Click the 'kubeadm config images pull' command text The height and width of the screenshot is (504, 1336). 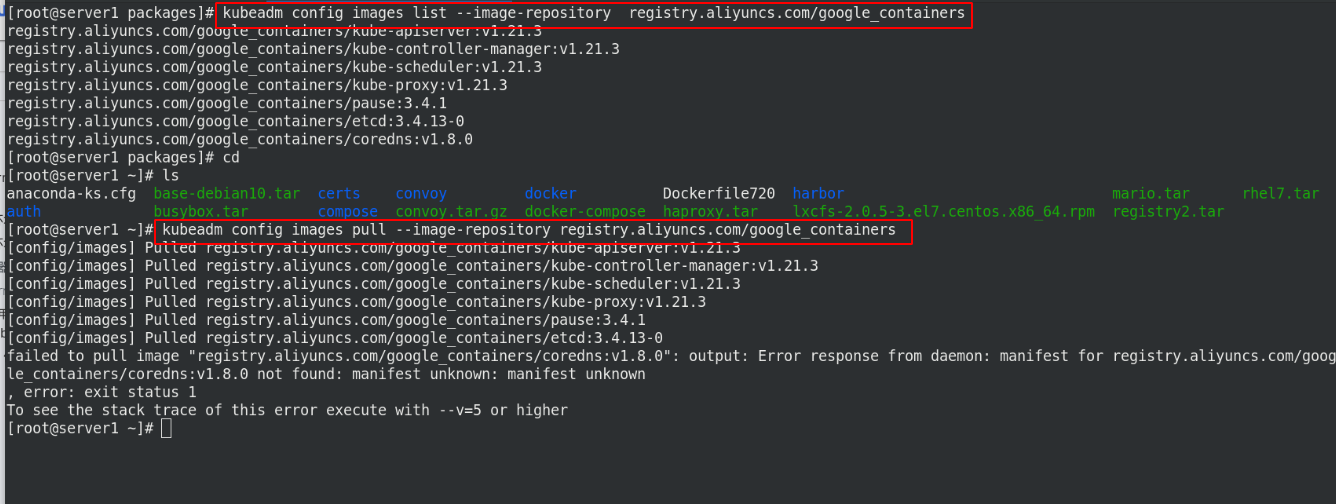pyautogui.click(x=529, y=230)
